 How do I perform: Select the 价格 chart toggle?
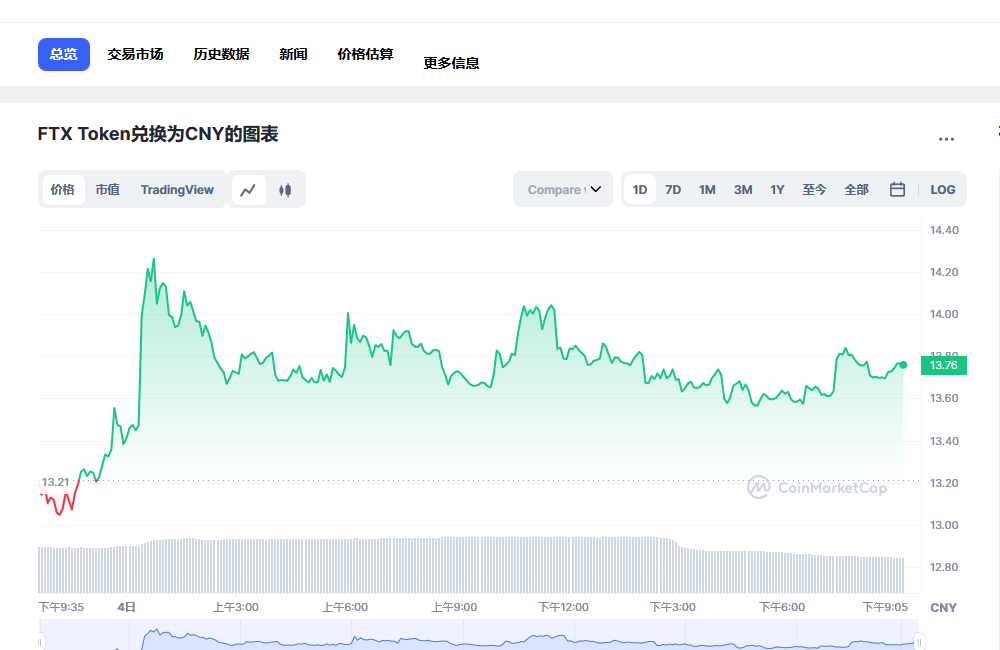(62, 189)
